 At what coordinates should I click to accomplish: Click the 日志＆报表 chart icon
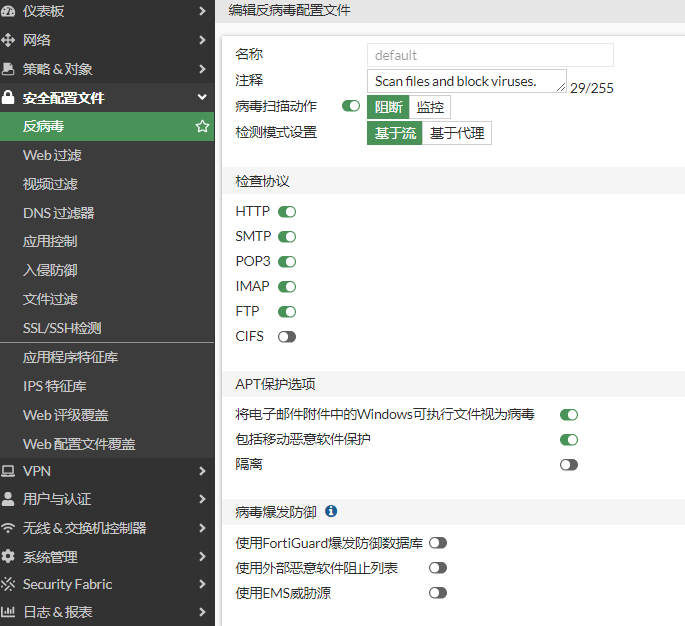[x=9, y=612]
